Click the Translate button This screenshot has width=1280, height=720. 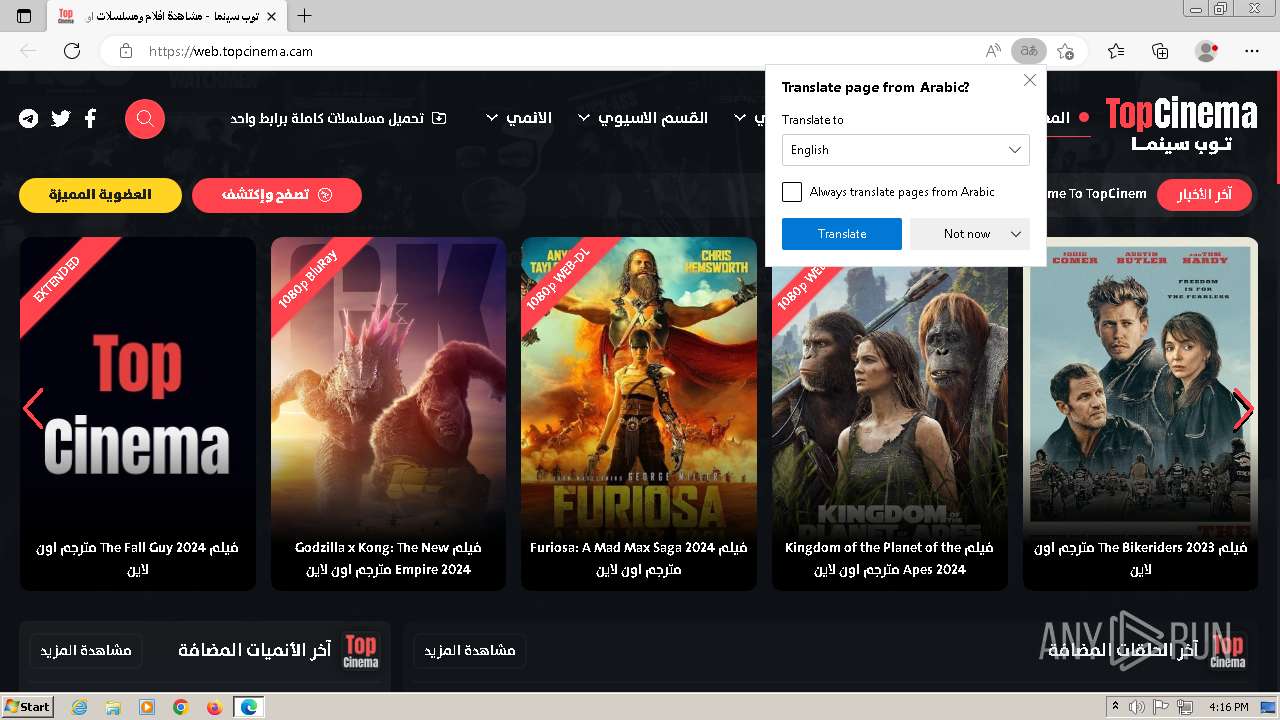tap(842, 234)
